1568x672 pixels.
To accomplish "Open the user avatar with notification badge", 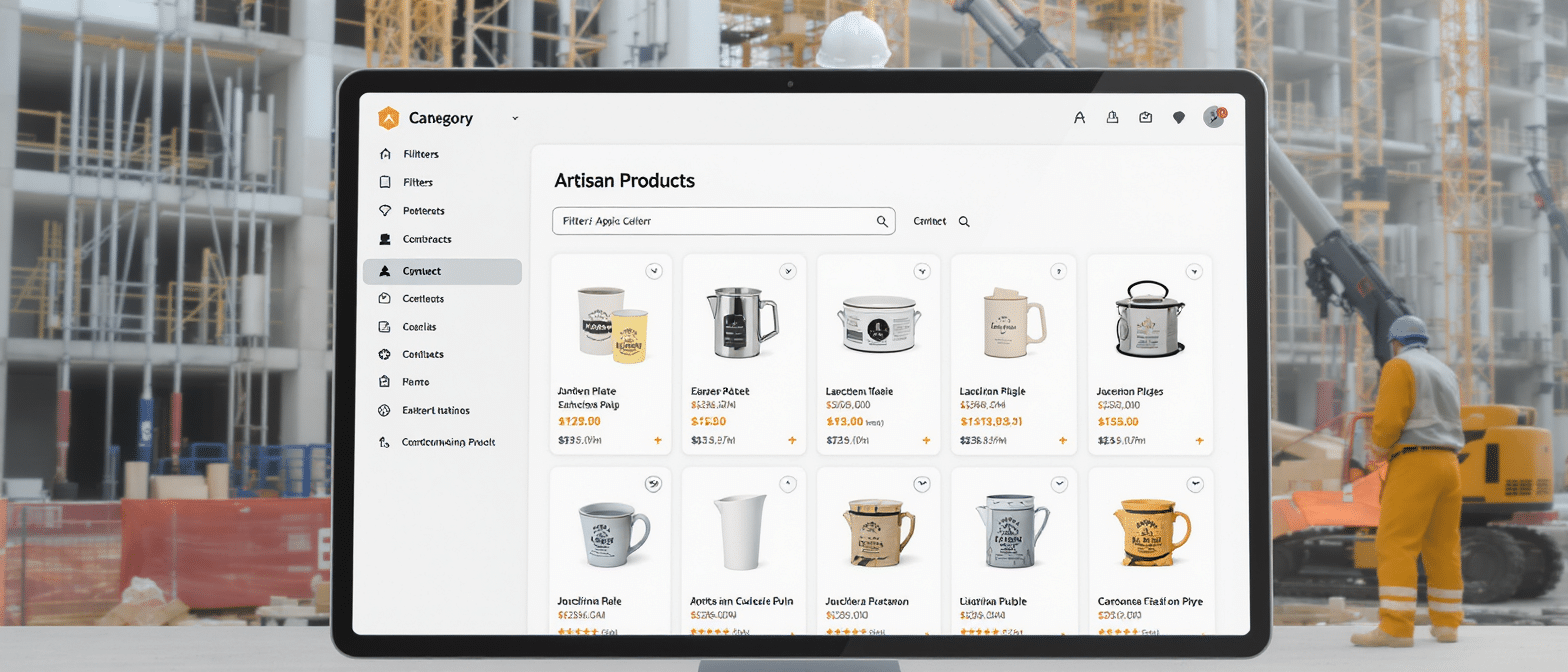I will pos(1214,117).
